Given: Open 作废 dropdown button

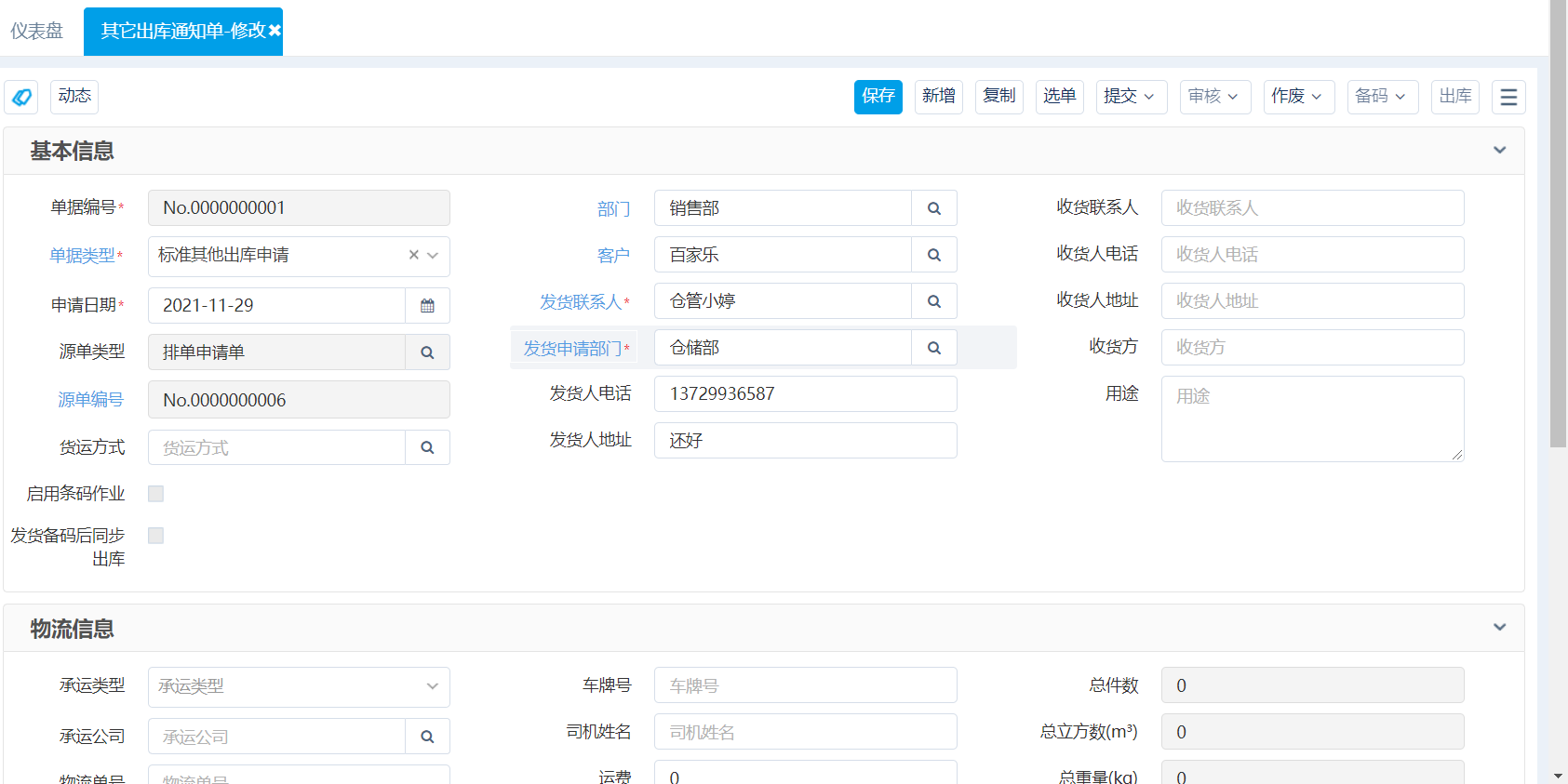Looking at the screenshot, I should pyautogui.click(x=1299, y=97).
